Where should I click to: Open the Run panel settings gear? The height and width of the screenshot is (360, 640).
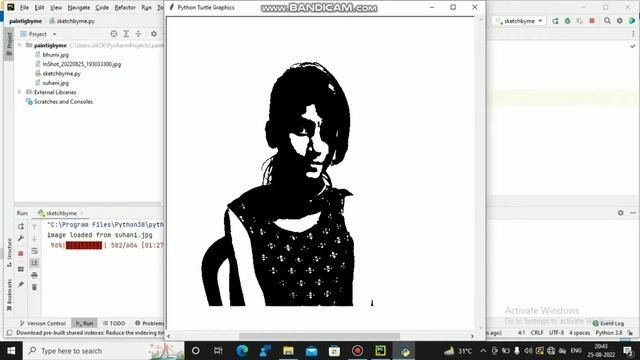click(x=620, y=213)
